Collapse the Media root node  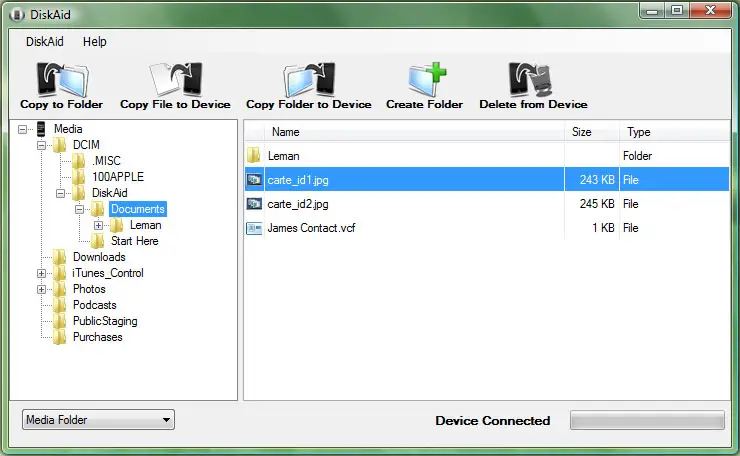coord(22,129)
